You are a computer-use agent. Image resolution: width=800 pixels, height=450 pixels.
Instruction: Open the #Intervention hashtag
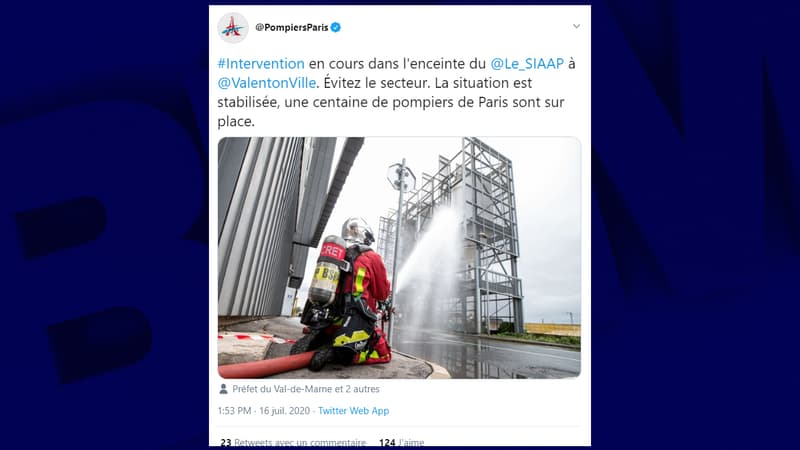[x=261, y=64]
